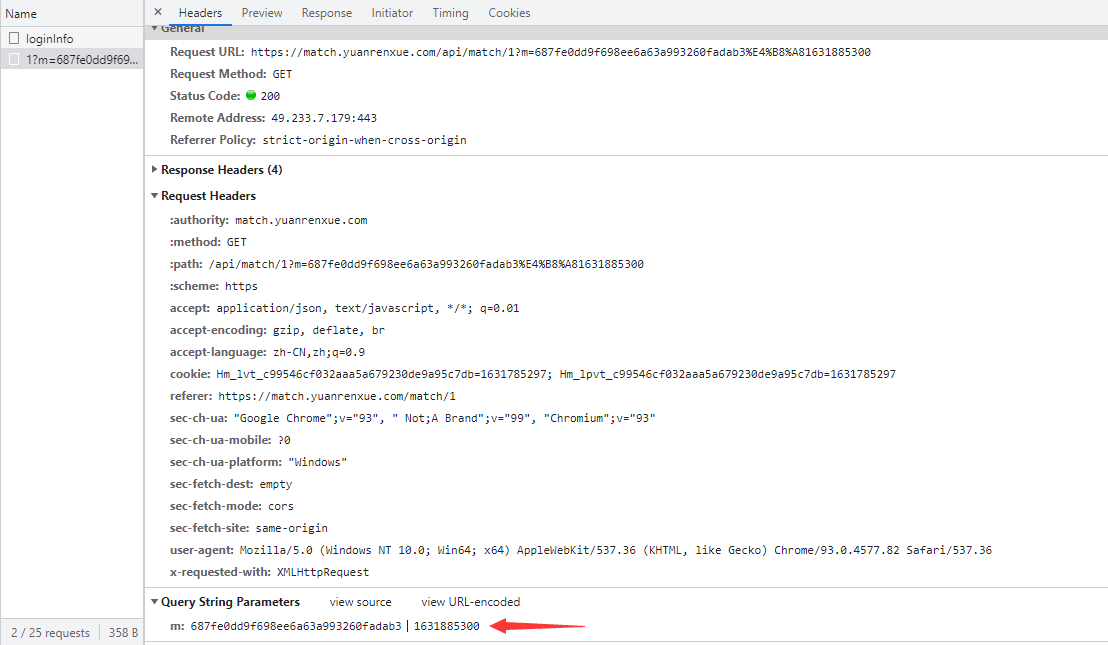Click the view source link
Image resolution: width=1108 pixels, height=645 pixels.
click(x=360, y=602)
